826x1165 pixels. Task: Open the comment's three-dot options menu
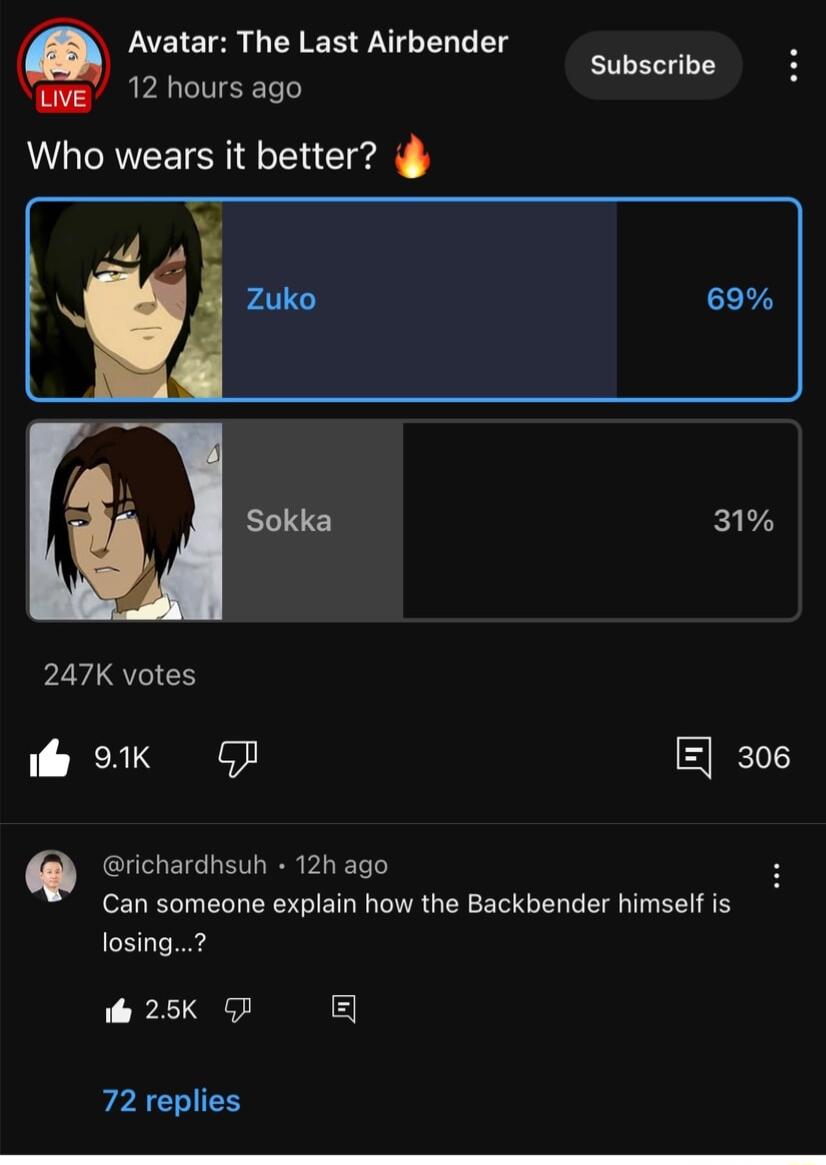click(776, 875)
